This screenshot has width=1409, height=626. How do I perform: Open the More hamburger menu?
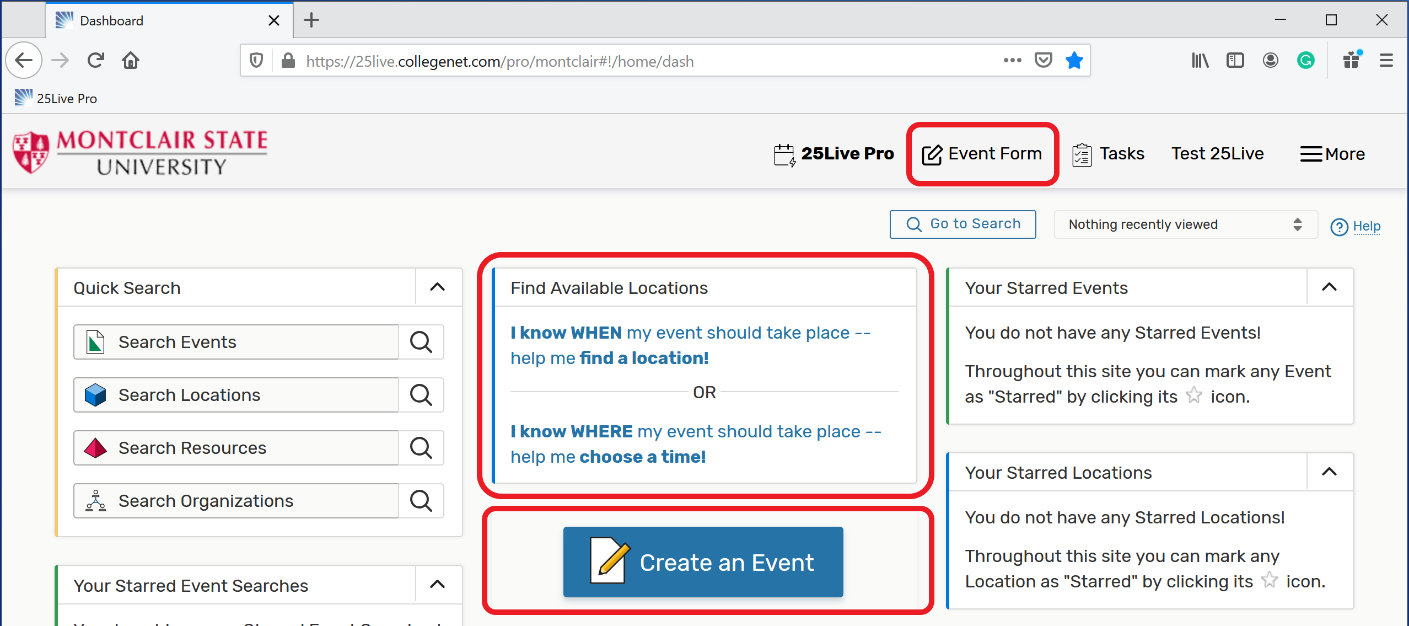click(1332, 154)
